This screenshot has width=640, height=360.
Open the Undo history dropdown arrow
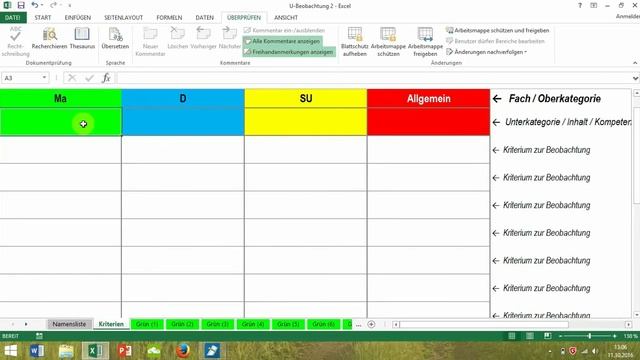42,6
